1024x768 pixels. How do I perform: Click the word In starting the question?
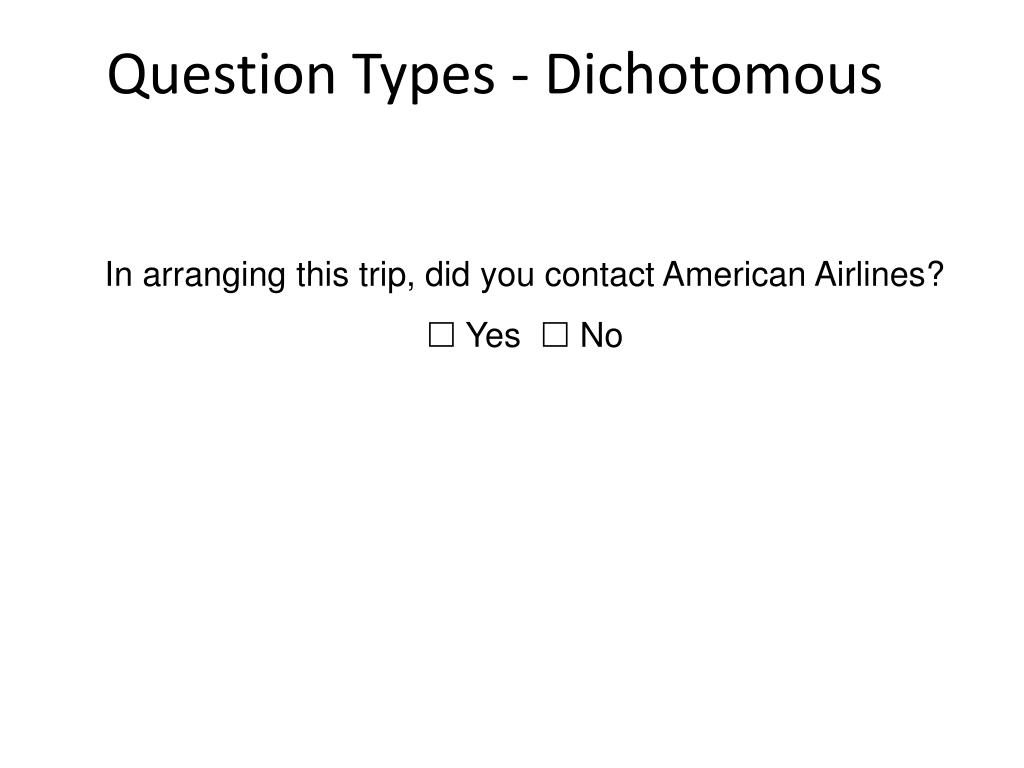click(x=119, y=274)
